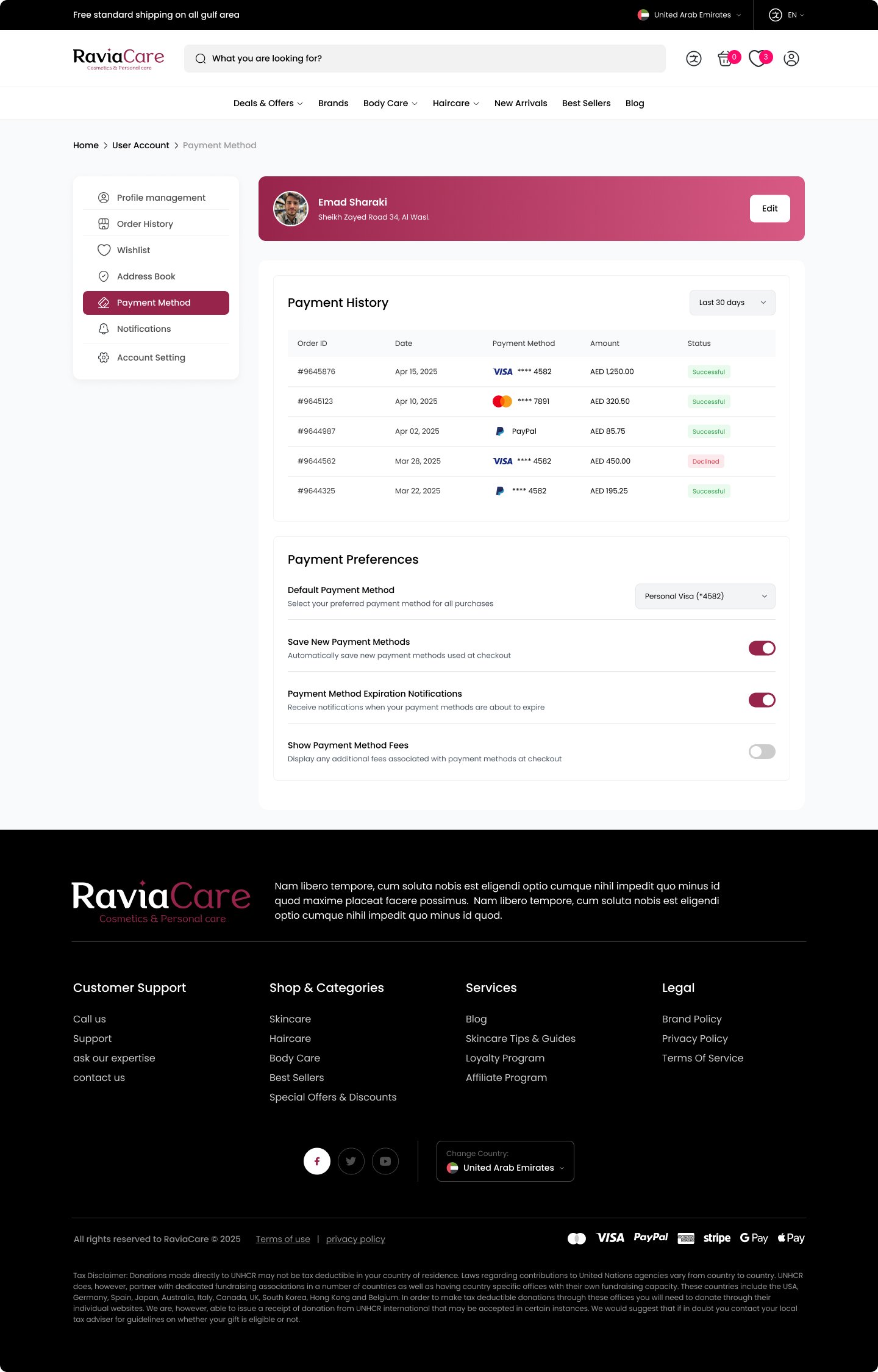Click the product search field
This screenshot has height=1372, width=878.
click(424, 59)
